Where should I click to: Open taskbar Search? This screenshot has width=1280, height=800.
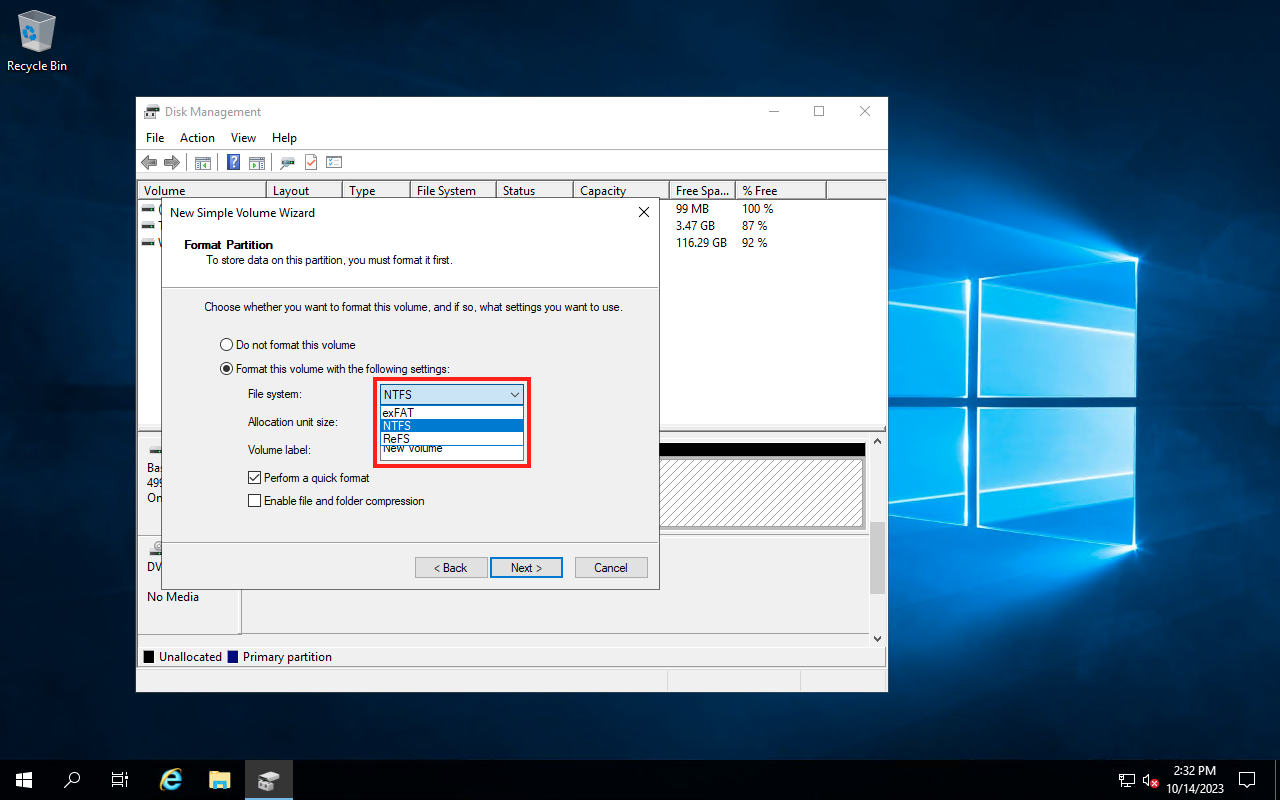[72, 780]
